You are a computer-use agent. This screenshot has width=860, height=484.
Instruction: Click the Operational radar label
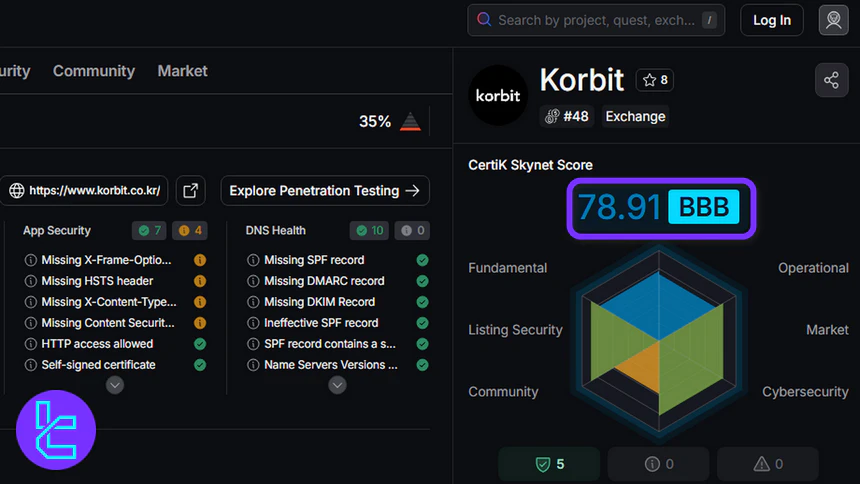click(813, 268)
